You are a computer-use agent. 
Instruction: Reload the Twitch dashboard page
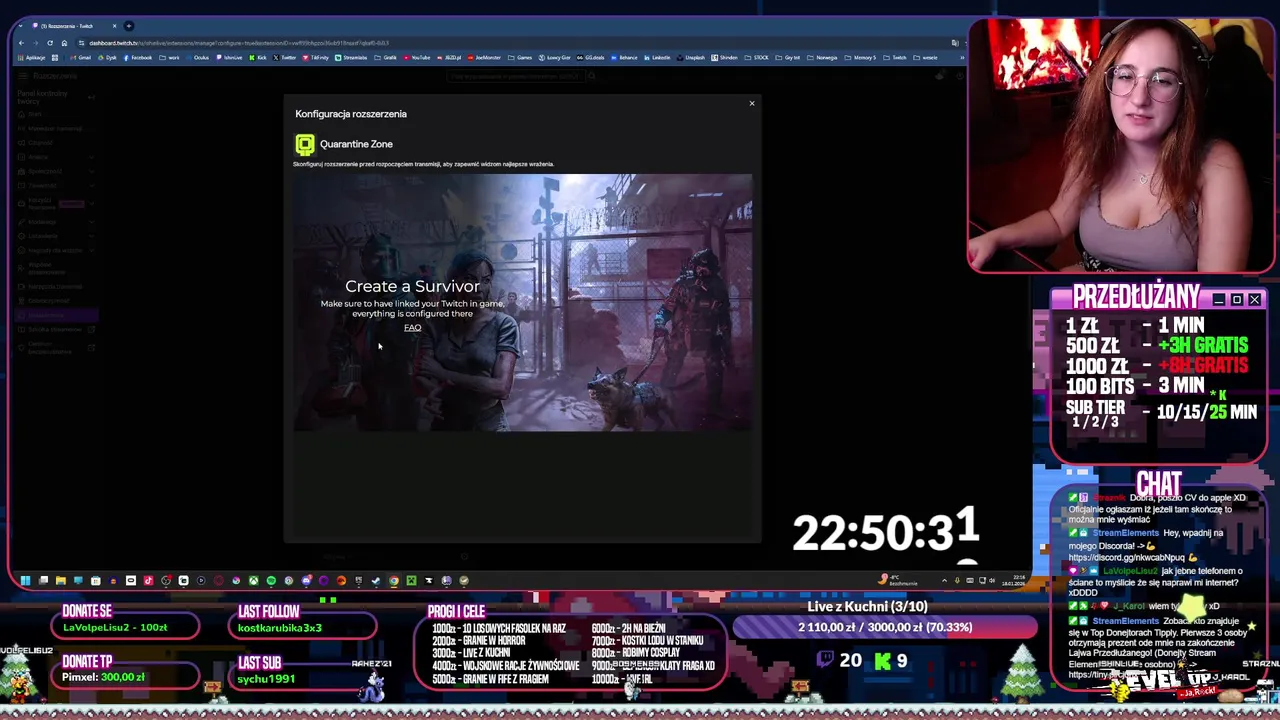pyautogui.click(x=50, y=43)
